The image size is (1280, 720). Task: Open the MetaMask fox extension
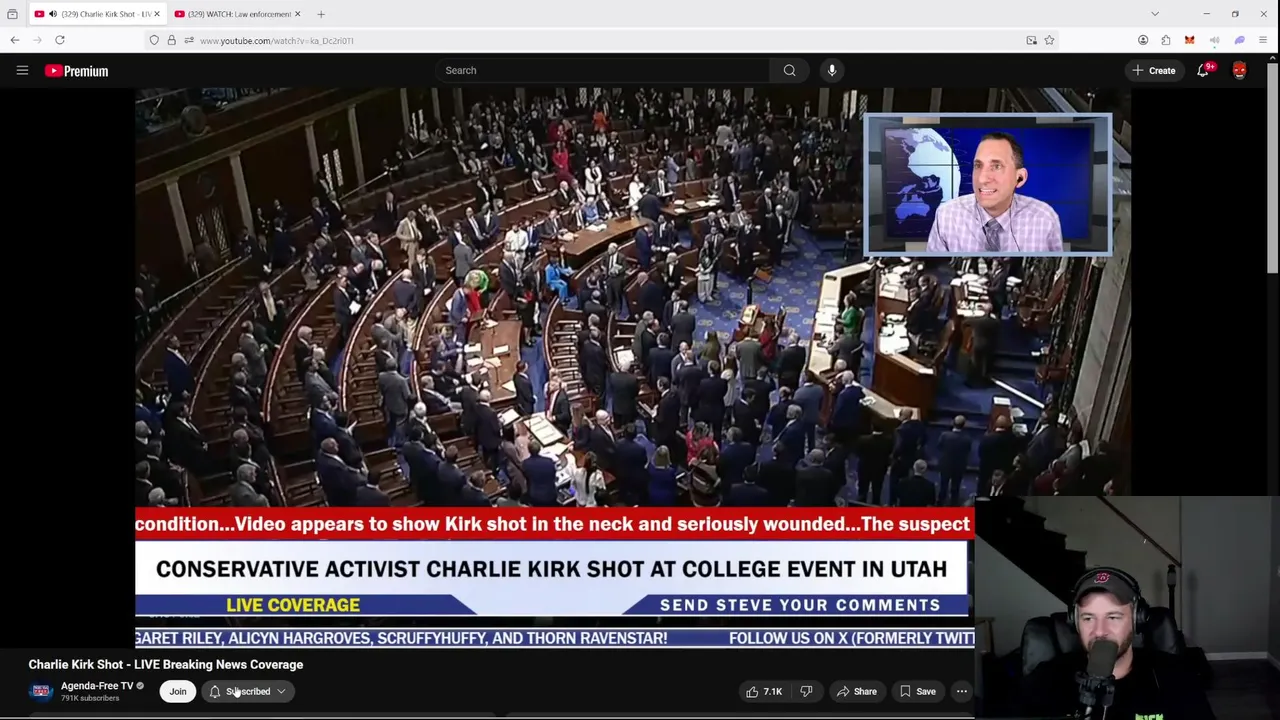[1190, 40]
